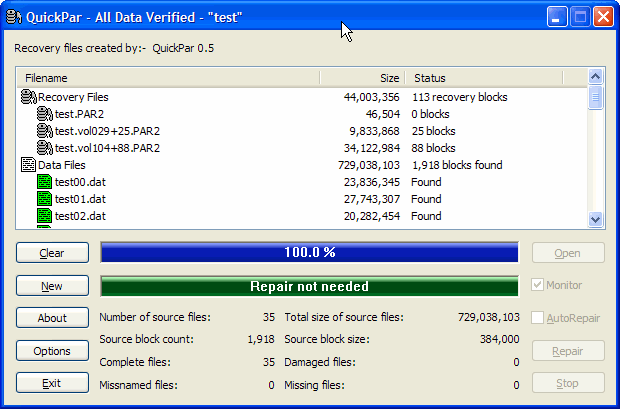
Task: Click the Recovery files created by label
Action: [80, 48]
